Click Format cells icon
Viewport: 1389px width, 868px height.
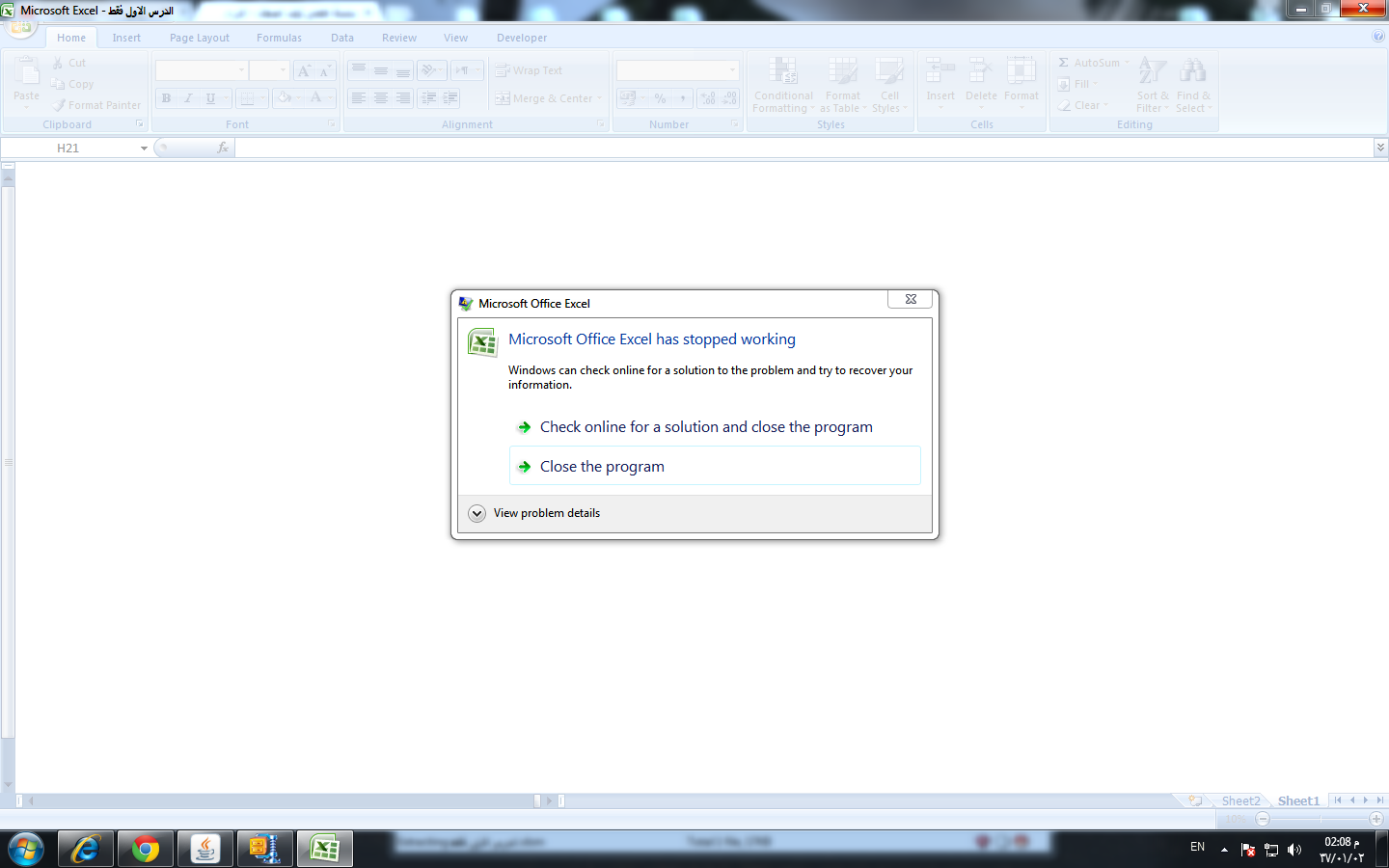coord(1021,71)
